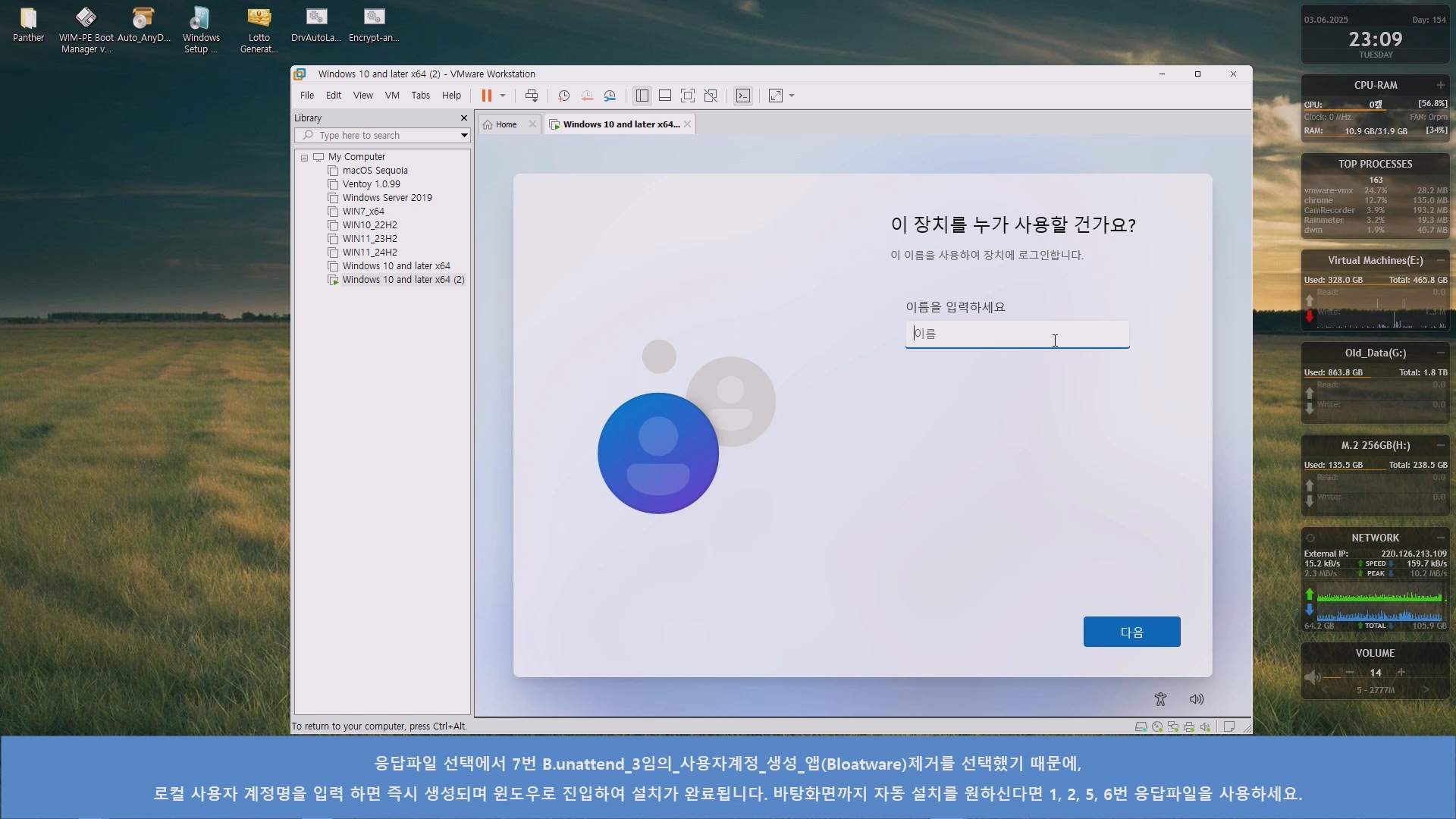
Task: Enter full screen mode
Action: point(687,96)
